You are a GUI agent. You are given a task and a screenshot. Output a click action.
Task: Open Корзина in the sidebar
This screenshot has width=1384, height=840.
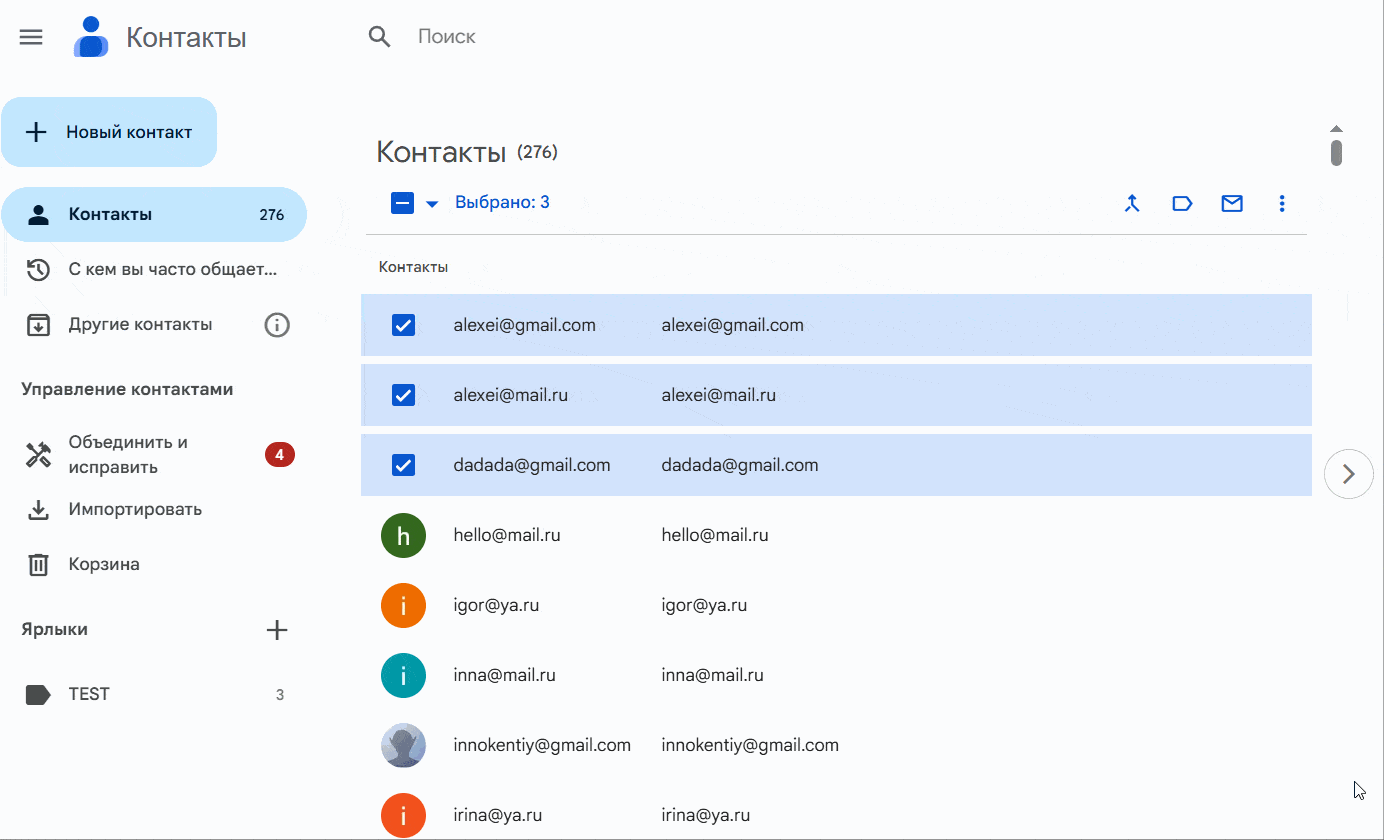pos(104,564)
